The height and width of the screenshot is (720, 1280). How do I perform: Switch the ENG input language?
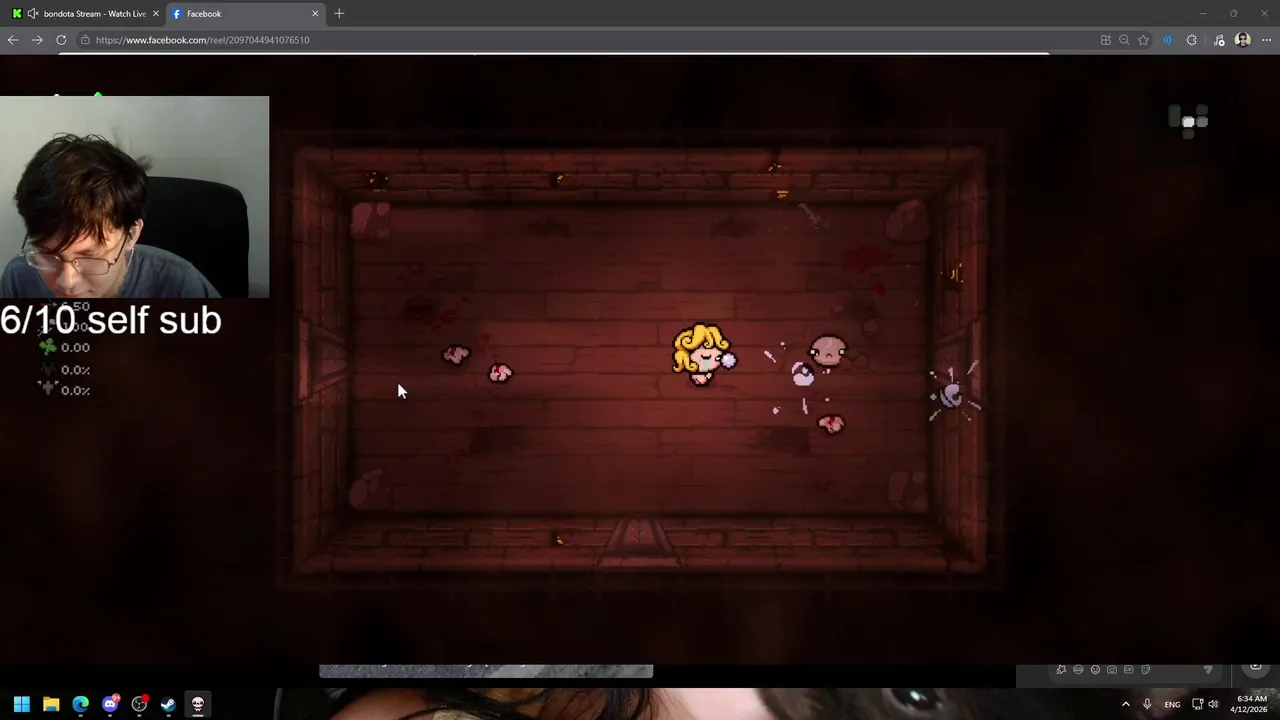pyautogui.click(x=1172, y=704)
